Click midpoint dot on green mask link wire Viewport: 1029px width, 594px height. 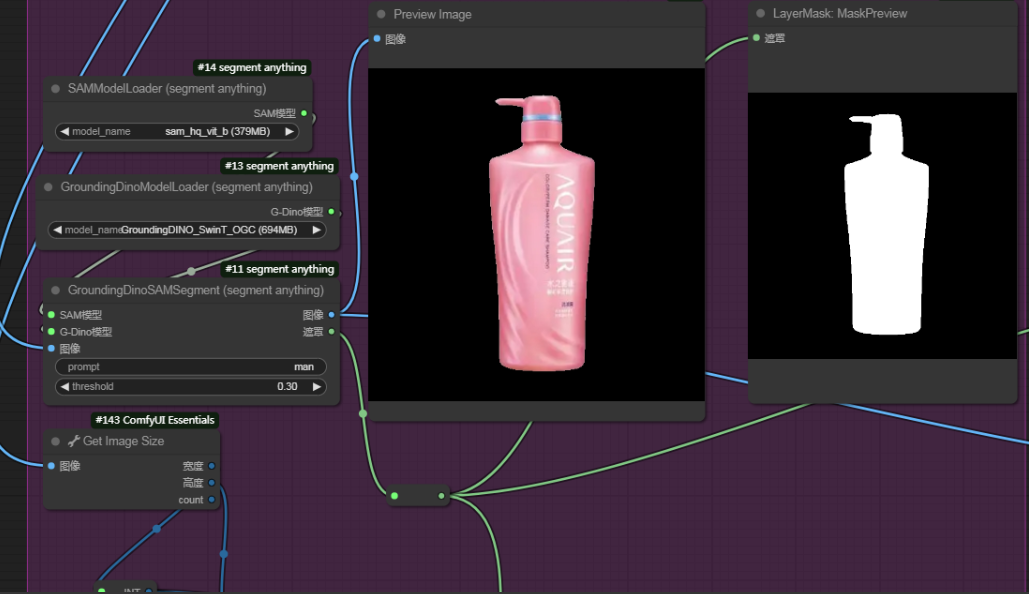pos(363,414)
